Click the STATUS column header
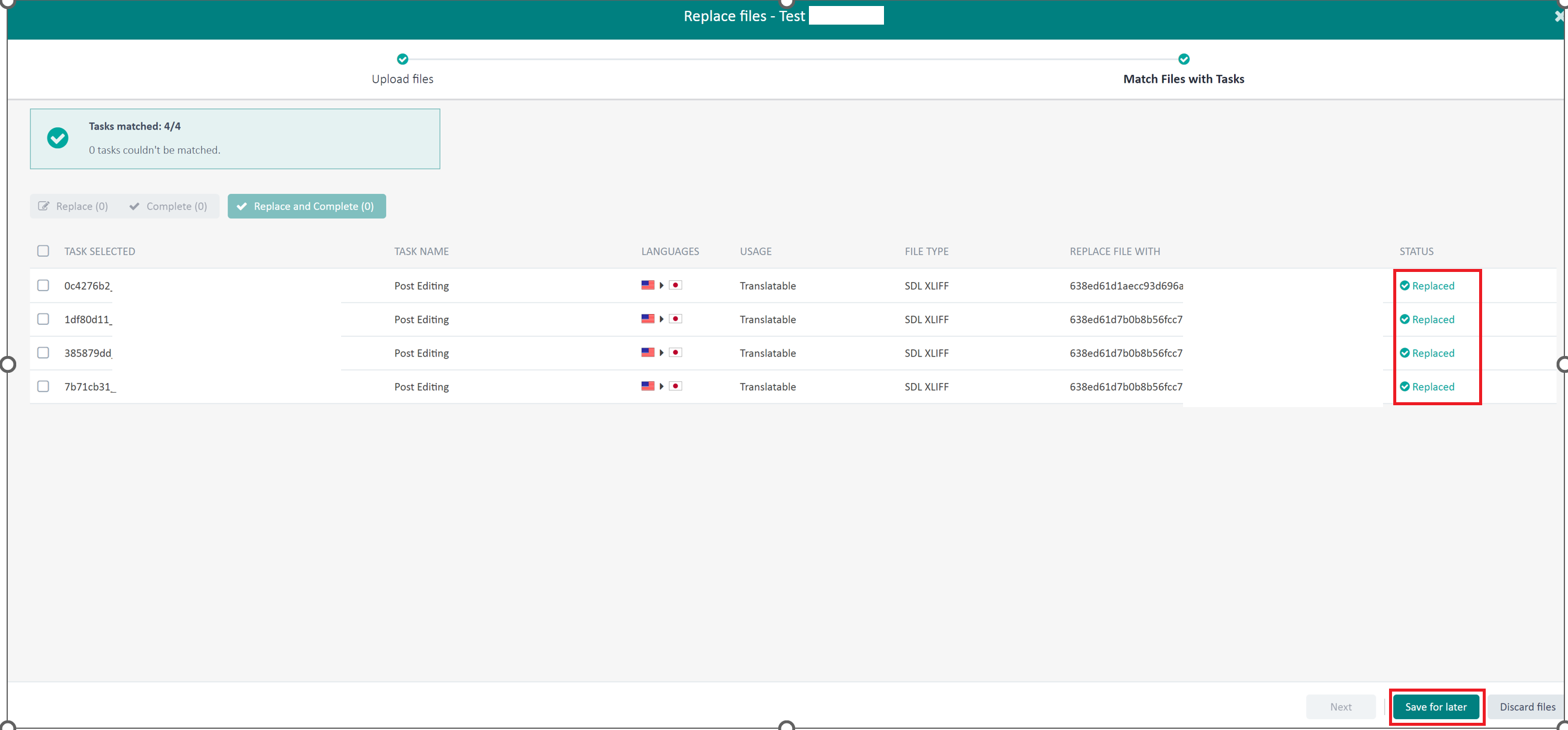The image size is (1568, 730). click(x=1417, y=252)
